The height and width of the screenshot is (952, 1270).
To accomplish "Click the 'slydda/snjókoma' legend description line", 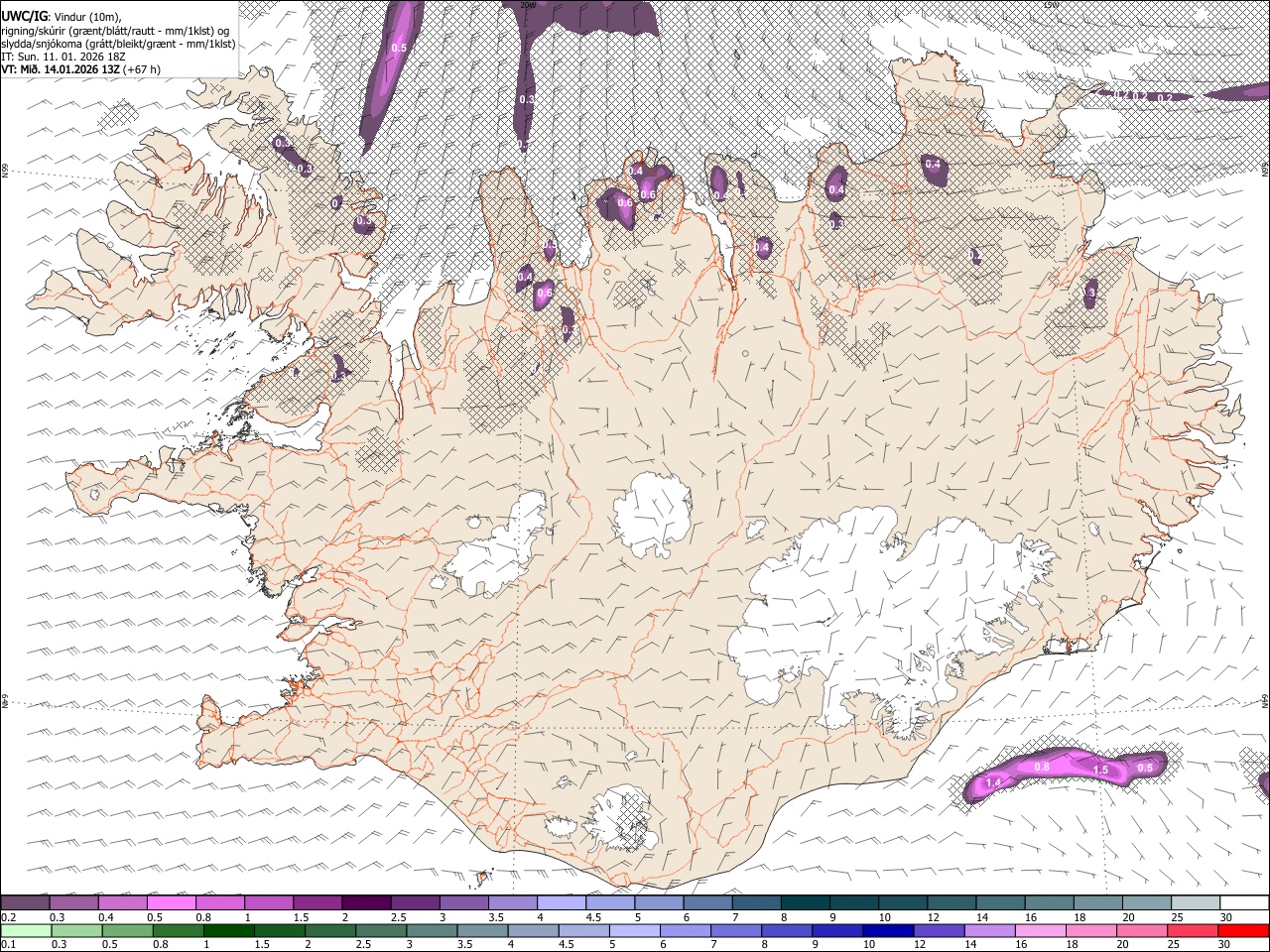I will (118, 43).
